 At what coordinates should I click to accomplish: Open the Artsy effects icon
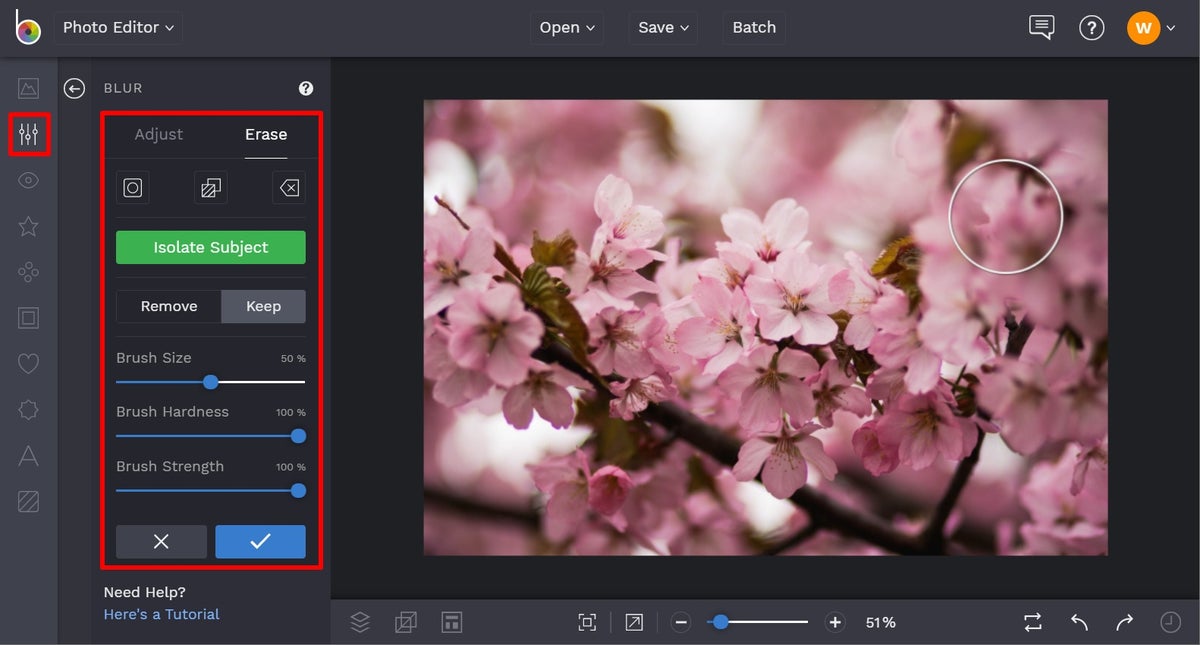point(28,272)
